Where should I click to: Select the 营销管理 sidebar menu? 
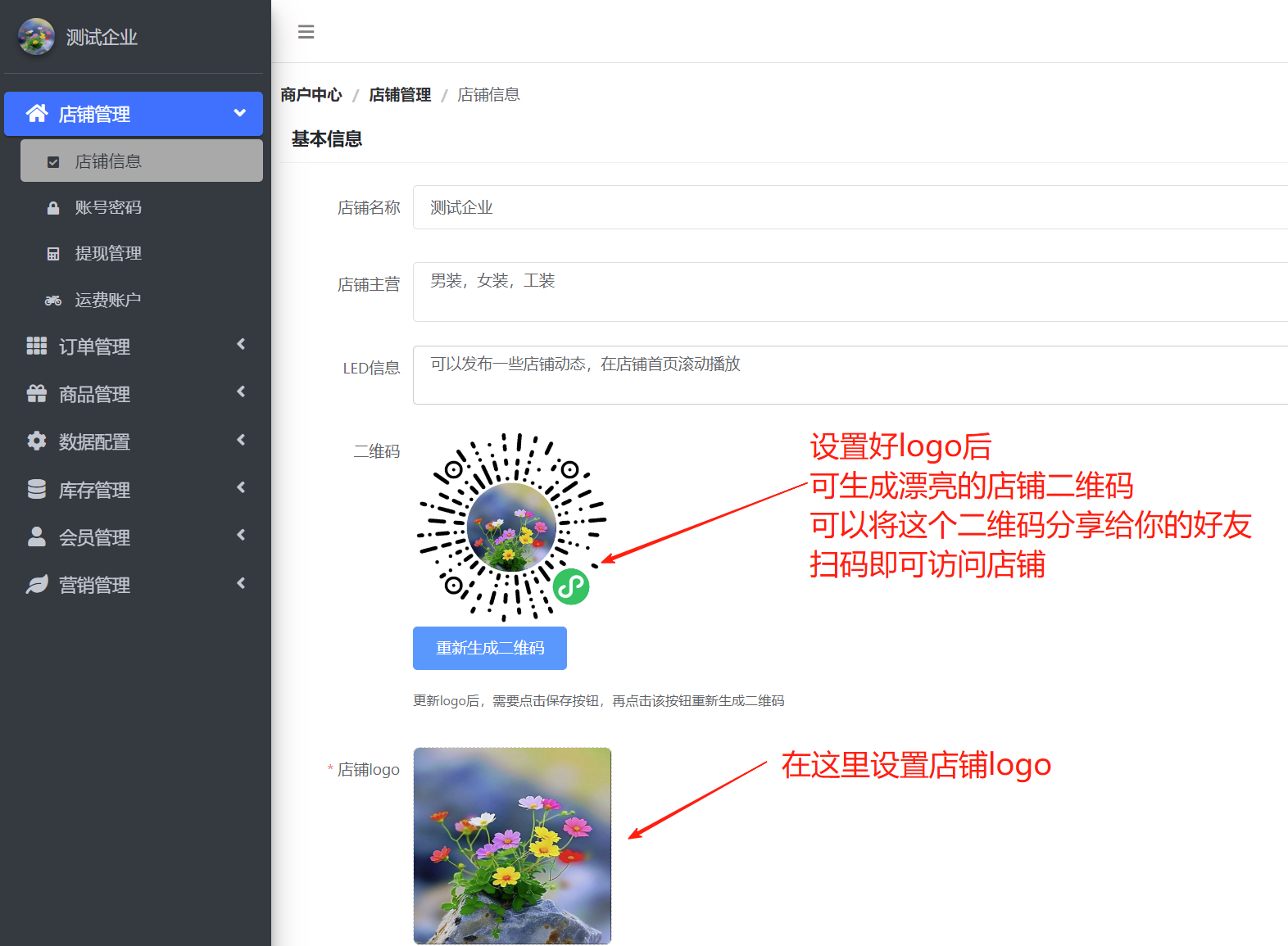click(134, 585)
